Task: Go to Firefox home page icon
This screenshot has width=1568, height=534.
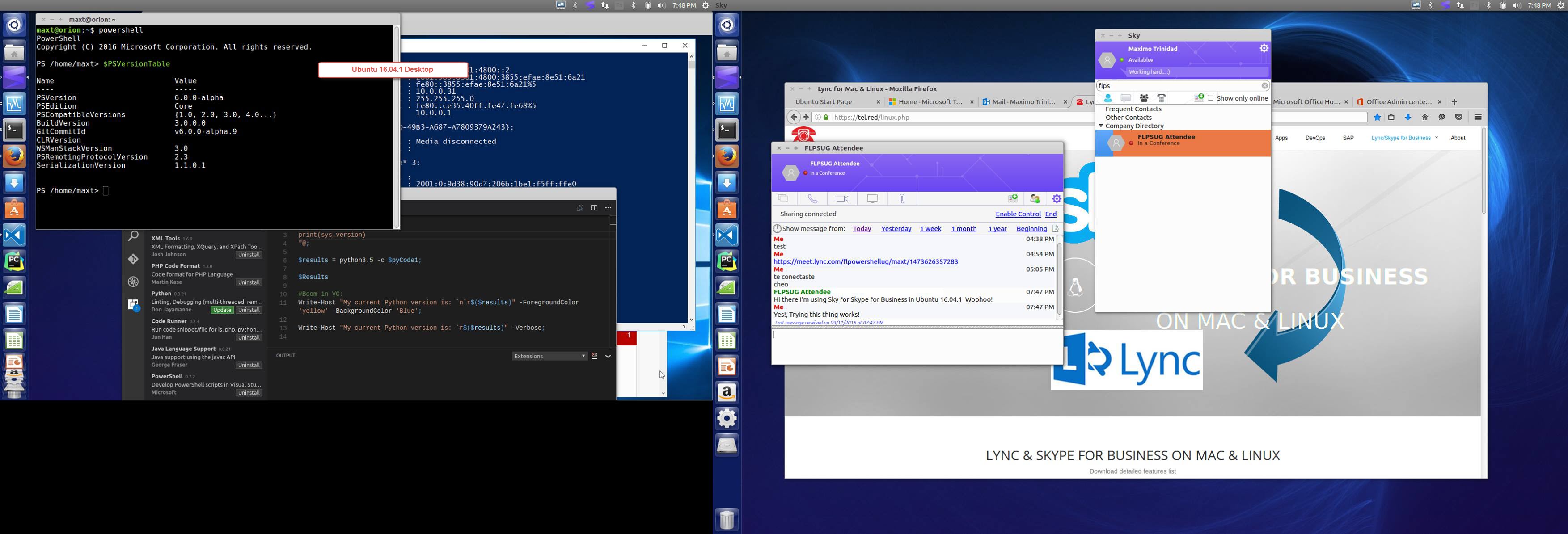Action: (1425, 118)
